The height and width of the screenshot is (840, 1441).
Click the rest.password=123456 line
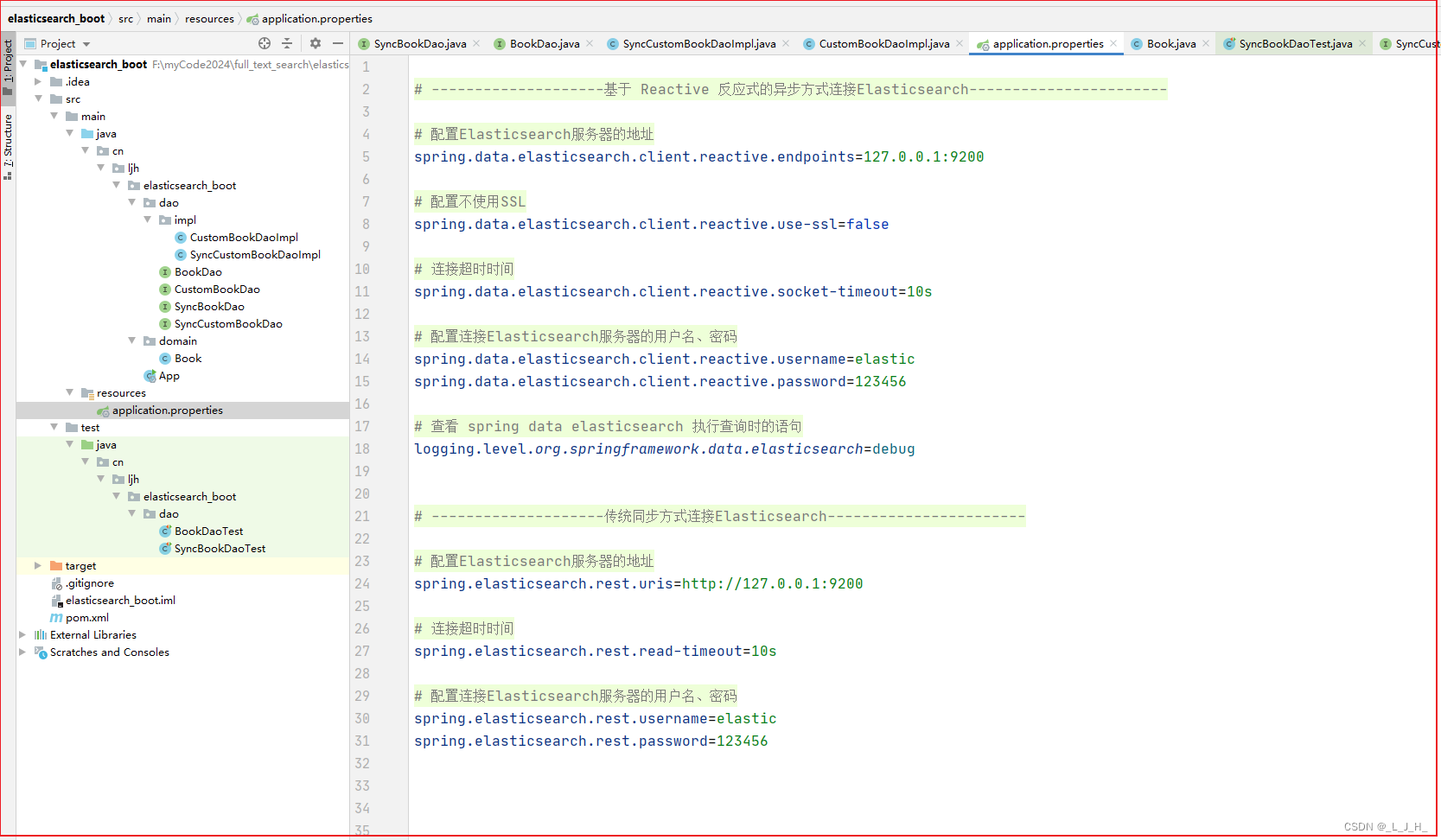[590, 741]
